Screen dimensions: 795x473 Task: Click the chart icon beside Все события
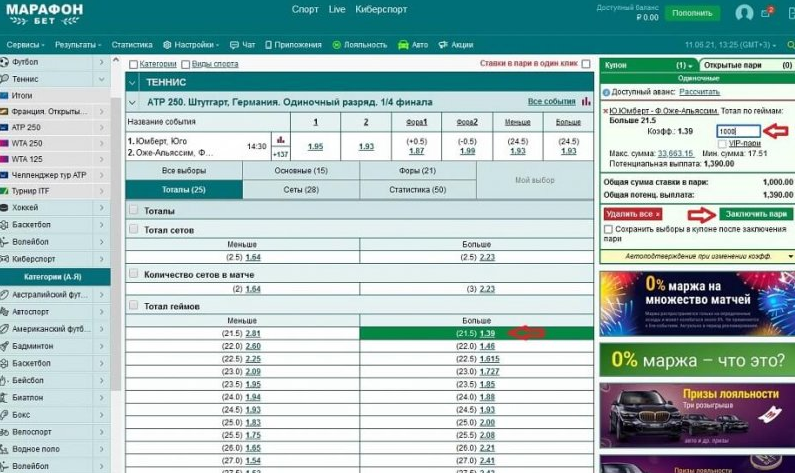585,102
